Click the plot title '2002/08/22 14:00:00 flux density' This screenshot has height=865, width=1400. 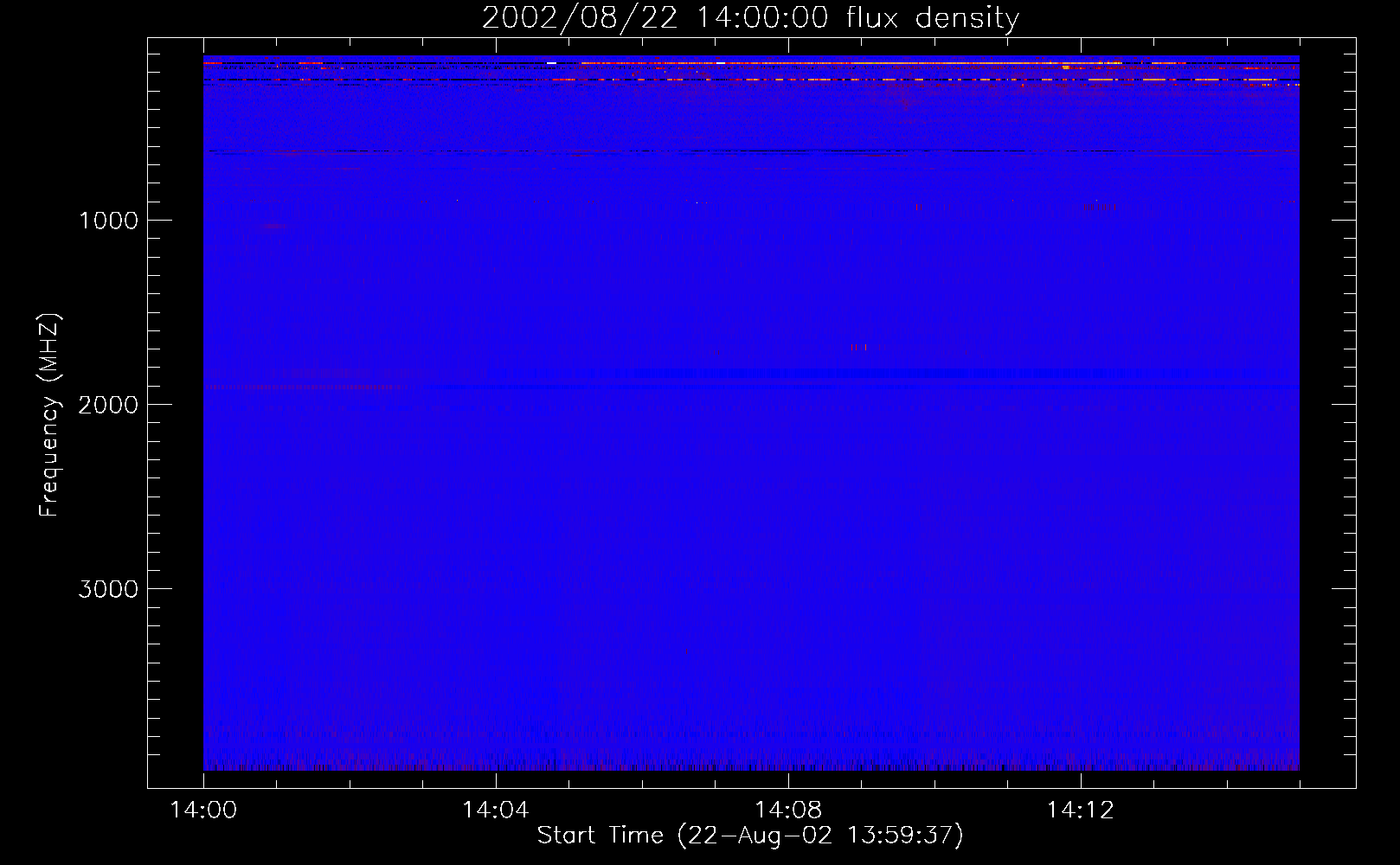pos(750,18)
